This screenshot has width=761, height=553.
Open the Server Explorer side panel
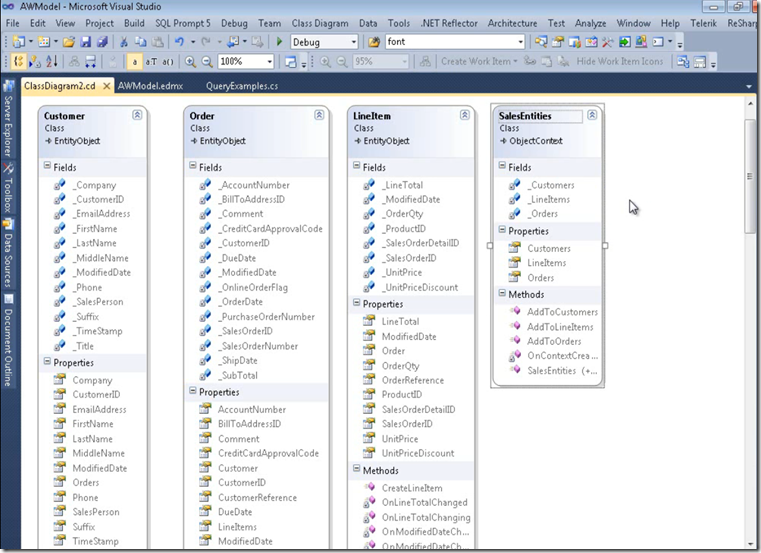(x=8, y=119)
